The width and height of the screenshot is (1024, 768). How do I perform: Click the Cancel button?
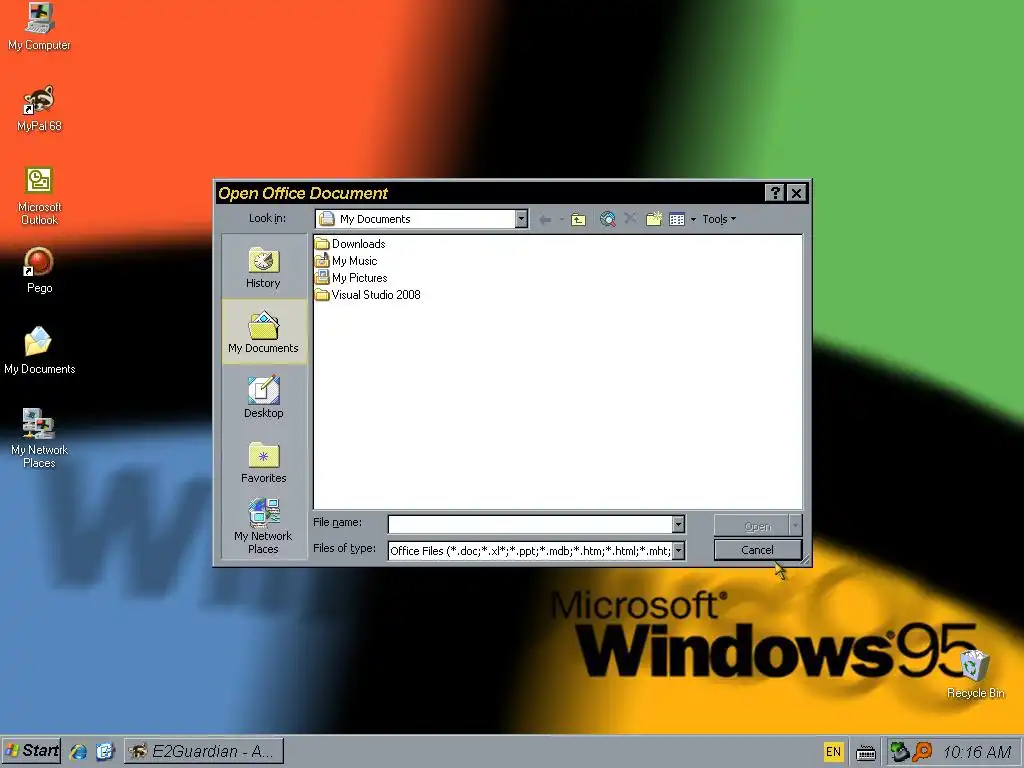click(x=758, y=550)
